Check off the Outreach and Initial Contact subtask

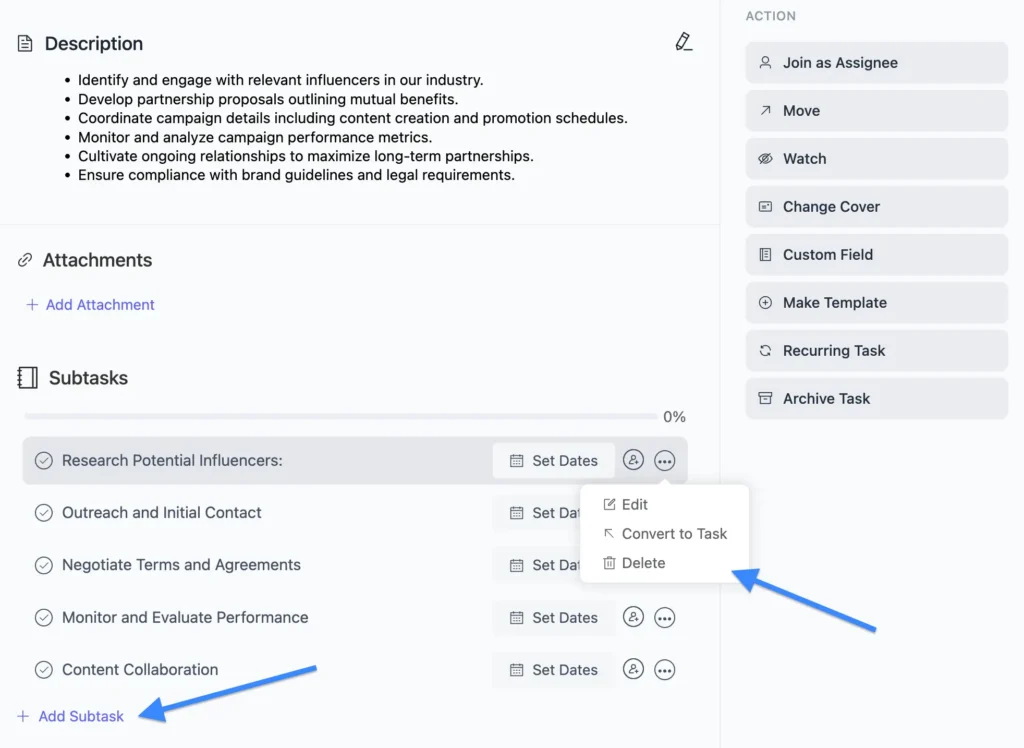44,512
